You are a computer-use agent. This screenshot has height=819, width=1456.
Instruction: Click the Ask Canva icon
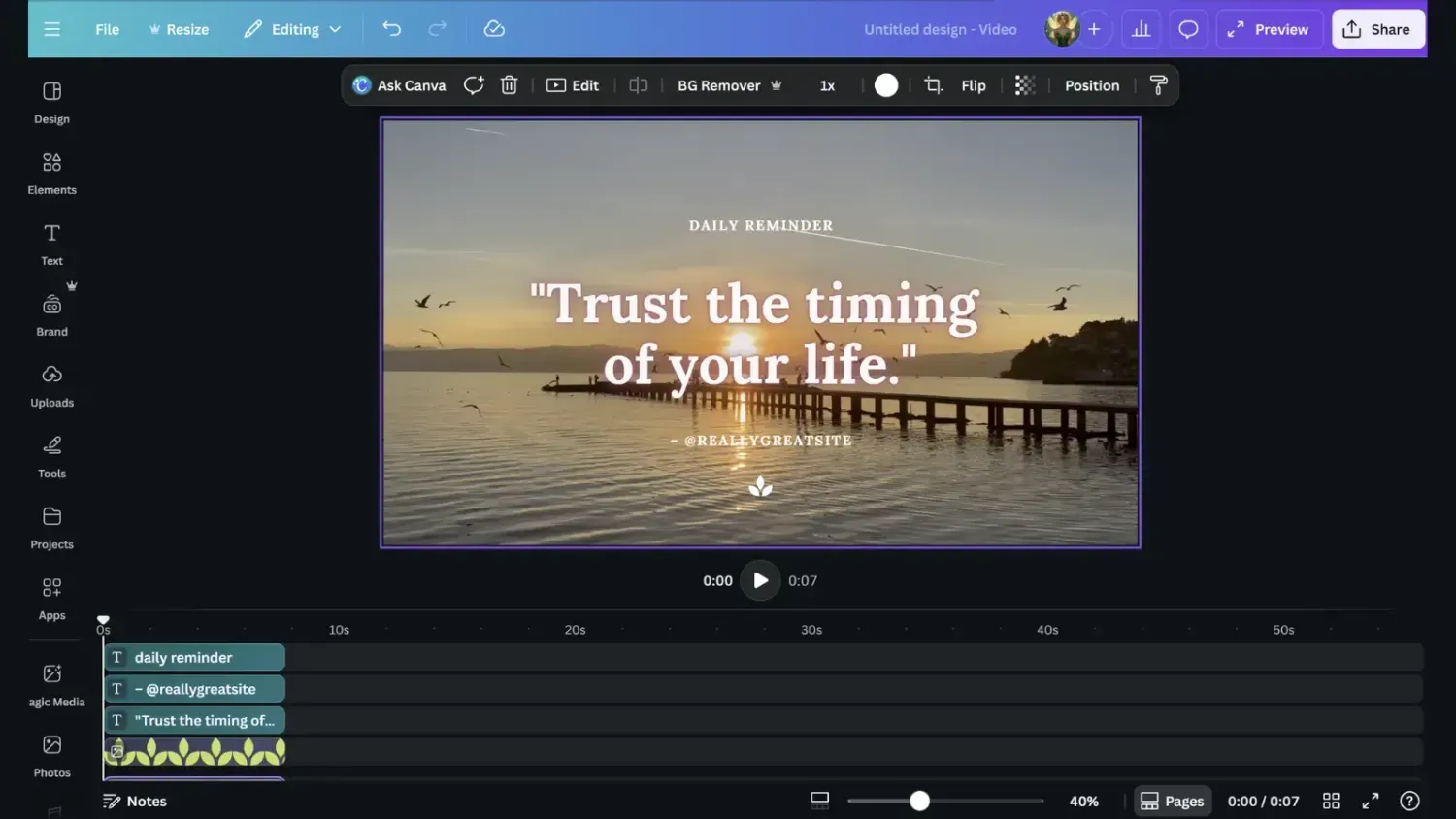coord(360,85)
